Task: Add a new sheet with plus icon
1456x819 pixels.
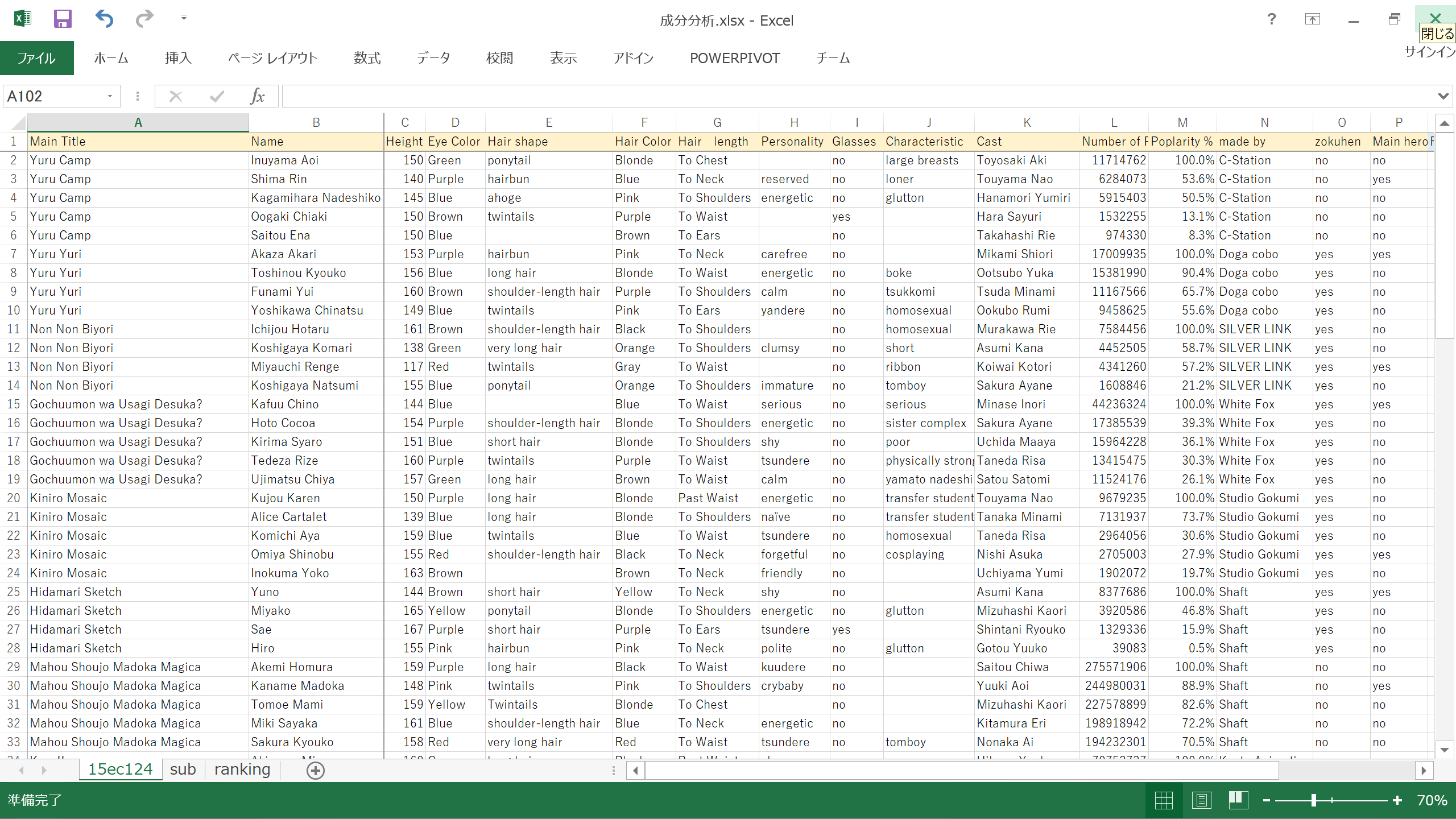Action: [x=316, y=771]
